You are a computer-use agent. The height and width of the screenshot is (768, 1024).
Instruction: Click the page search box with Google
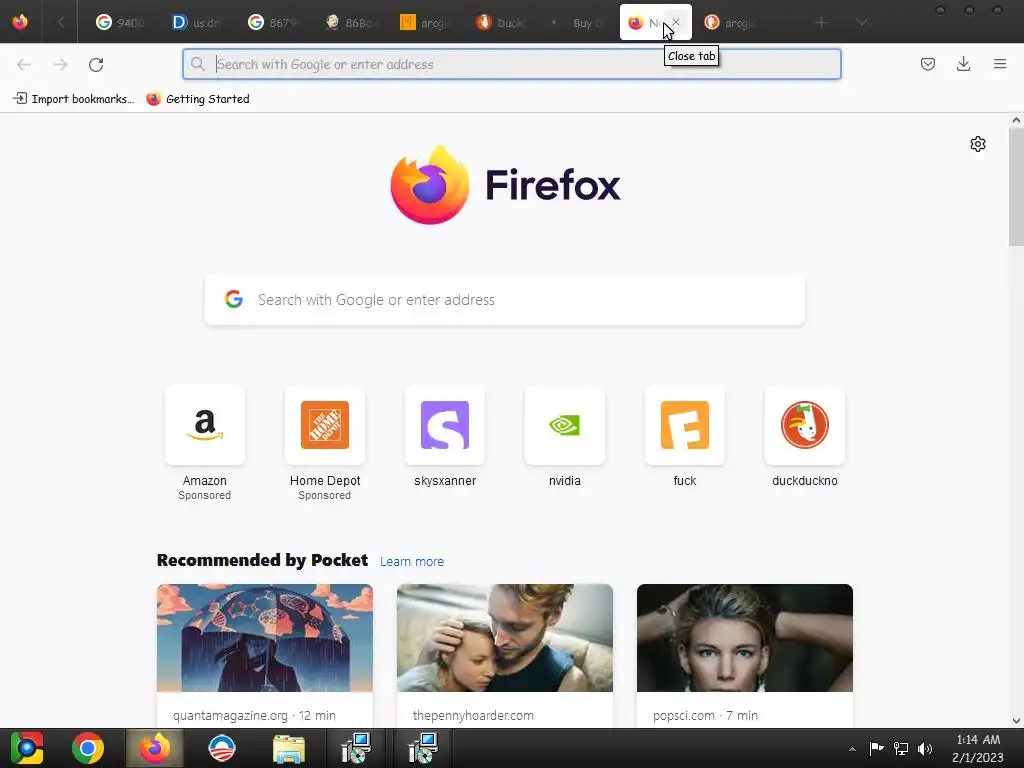505,300
